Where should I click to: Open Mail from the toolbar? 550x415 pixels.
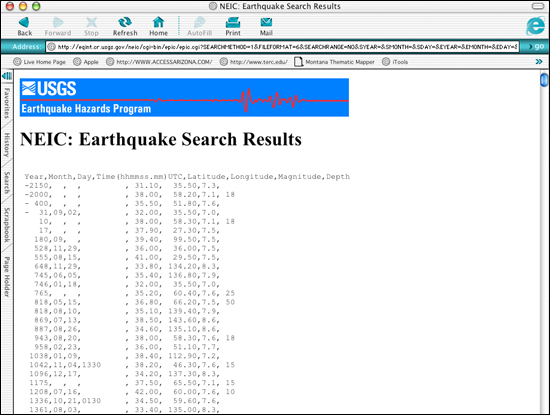(266, 26)
